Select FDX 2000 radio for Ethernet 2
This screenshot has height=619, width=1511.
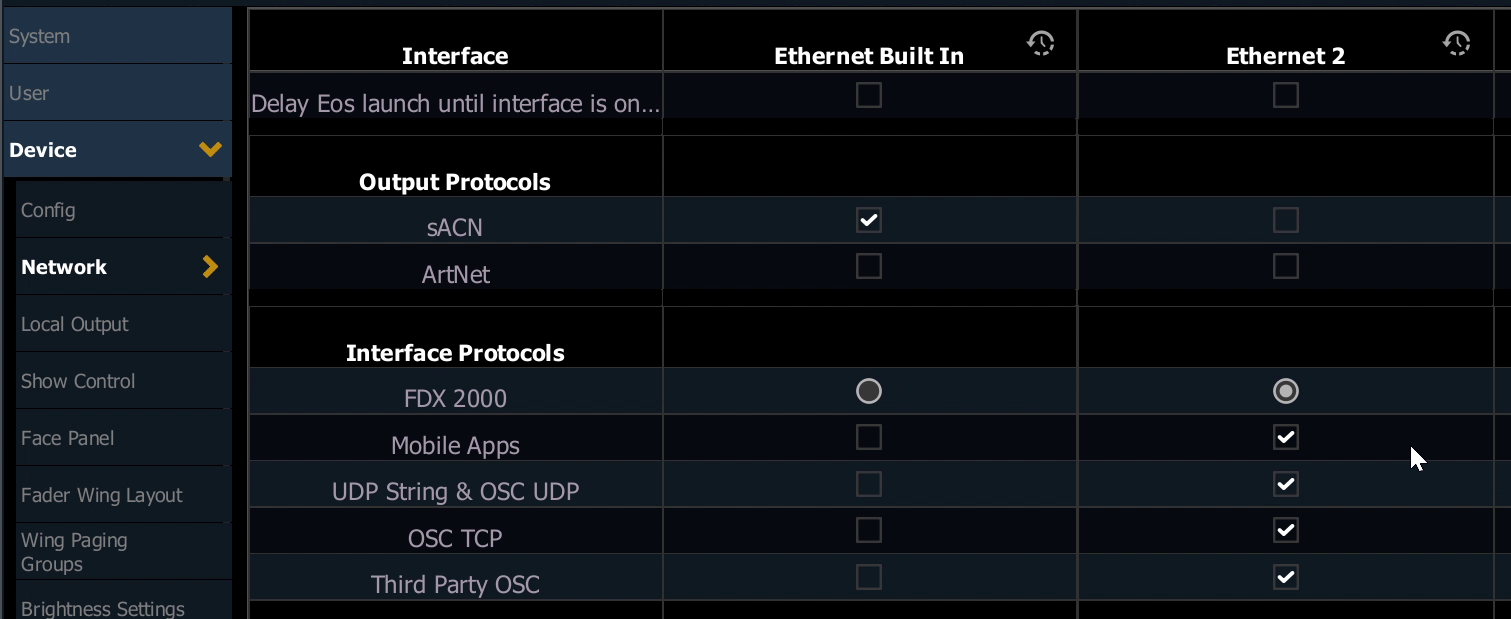(1285, 391)
